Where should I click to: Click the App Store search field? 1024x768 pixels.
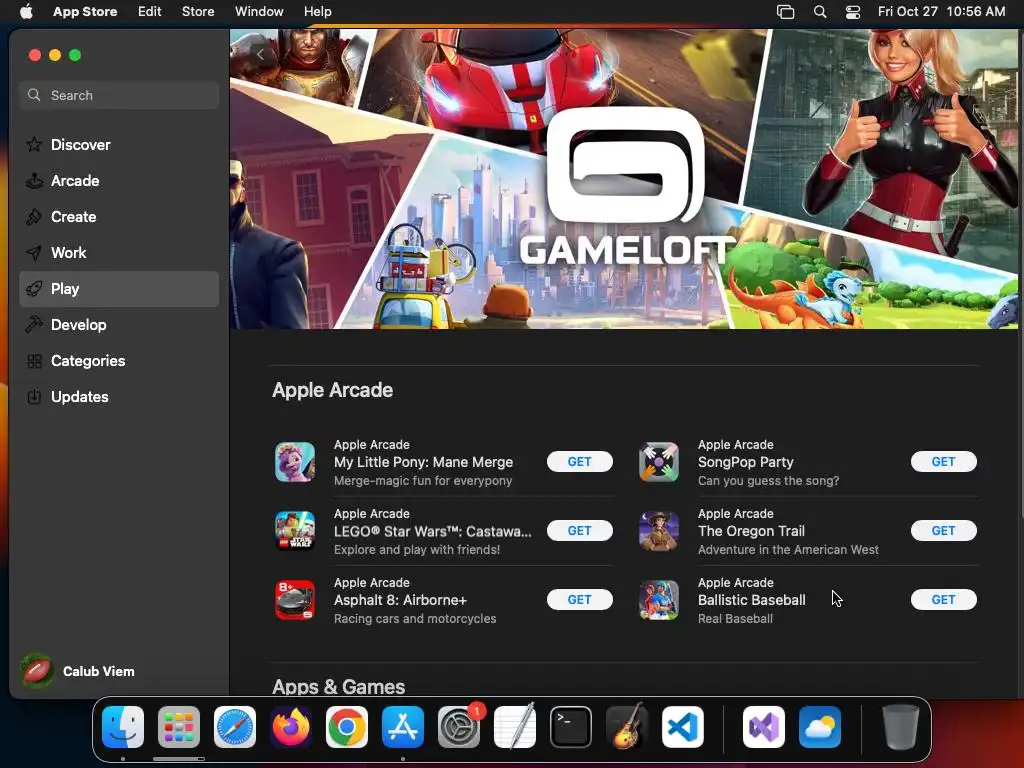(x=119, y=95)
